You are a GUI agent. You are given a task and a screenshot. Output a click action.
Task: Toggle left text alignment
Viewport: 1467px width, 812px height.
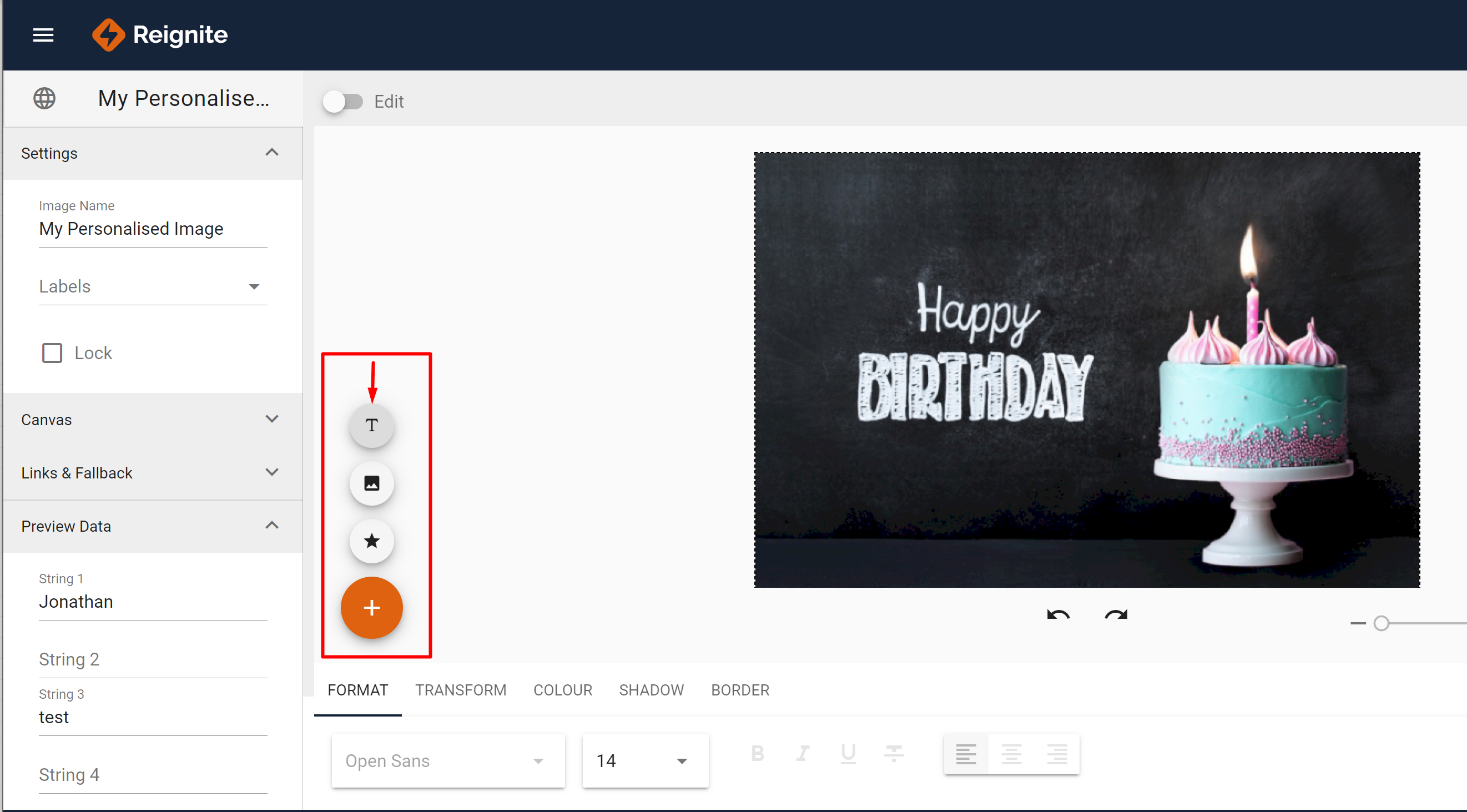coord(965,754)
